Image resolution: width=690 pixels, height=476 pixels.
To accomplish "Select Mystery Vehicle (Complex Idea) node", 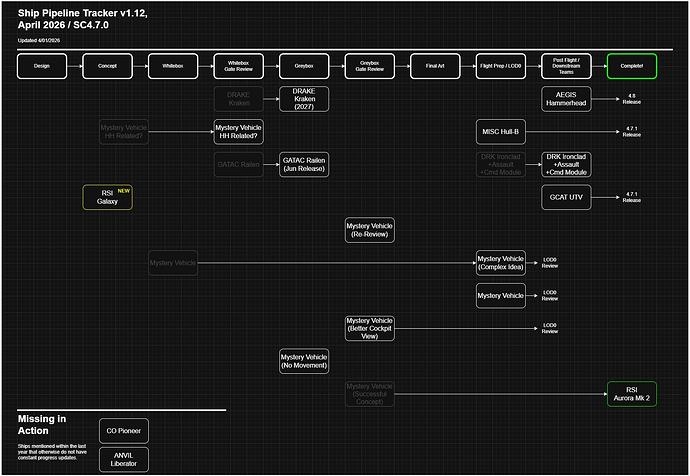I will pos(501,263).
